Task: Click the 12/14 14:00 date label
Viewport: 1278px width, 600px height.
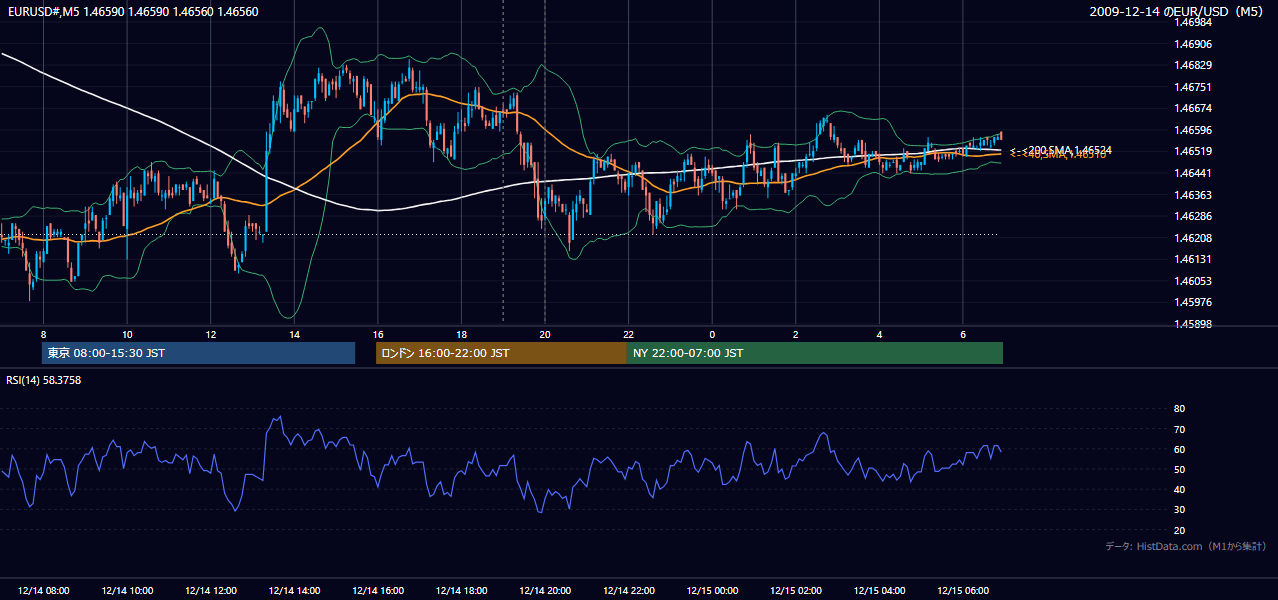Action: pyautogui.click(x=294, y=591)
